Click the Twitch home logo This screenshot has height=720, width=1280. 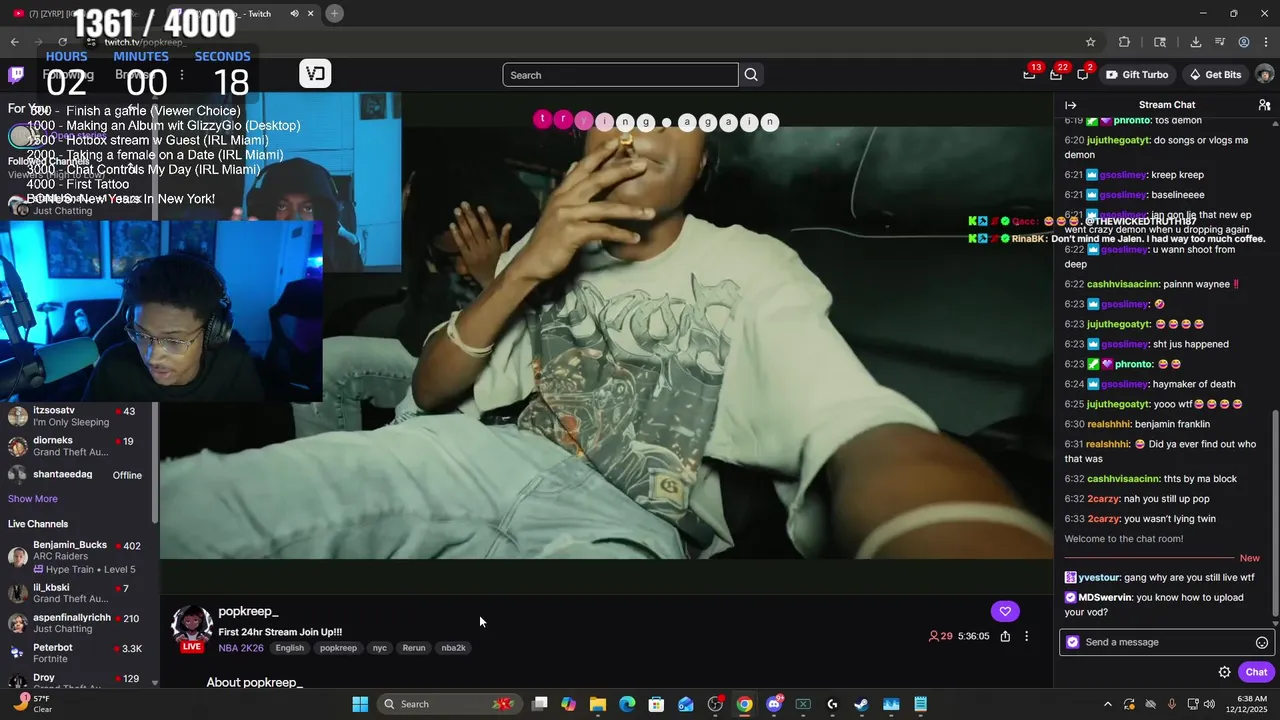(16, 75)
